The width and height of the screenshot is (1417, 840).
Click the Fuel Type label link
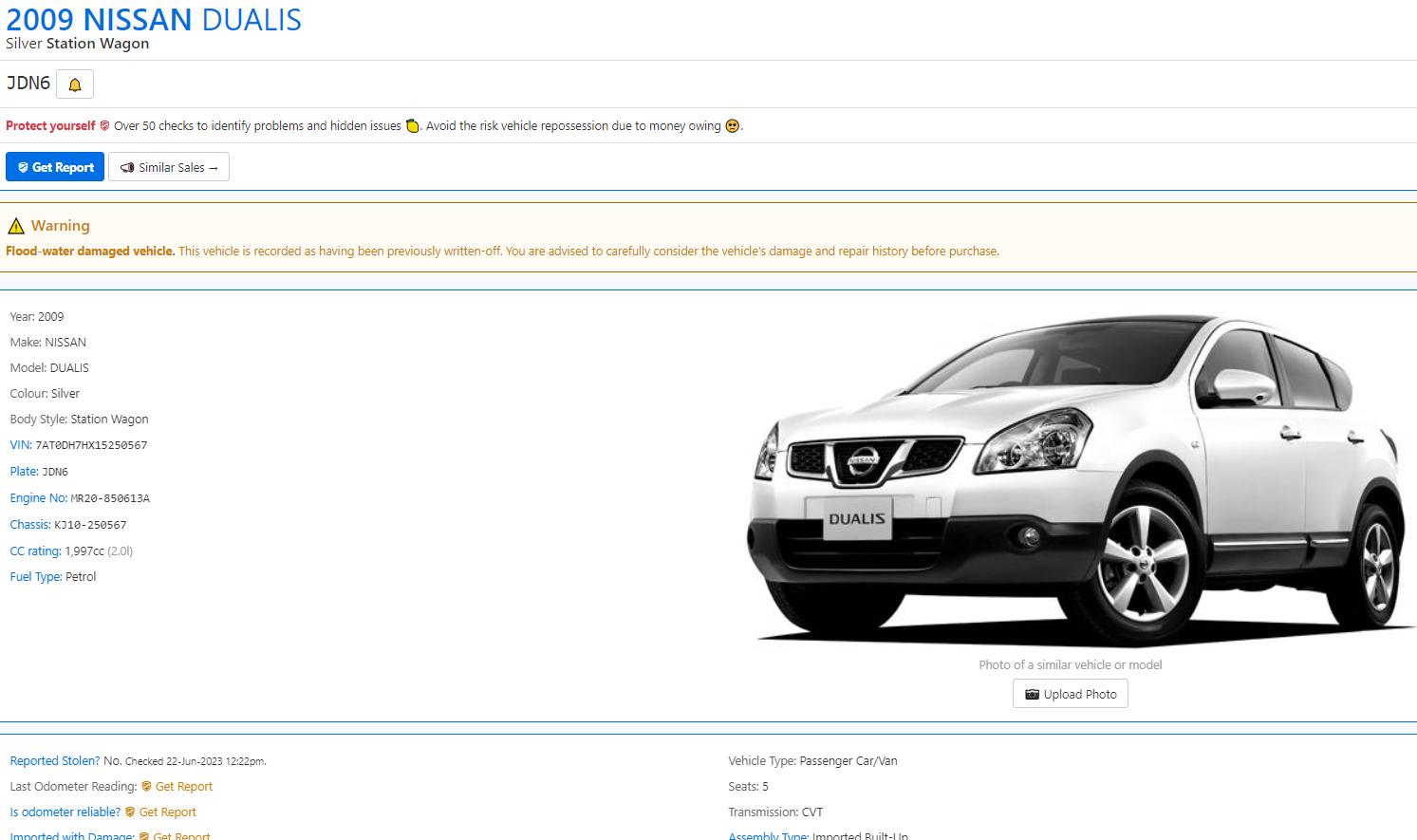35,577
